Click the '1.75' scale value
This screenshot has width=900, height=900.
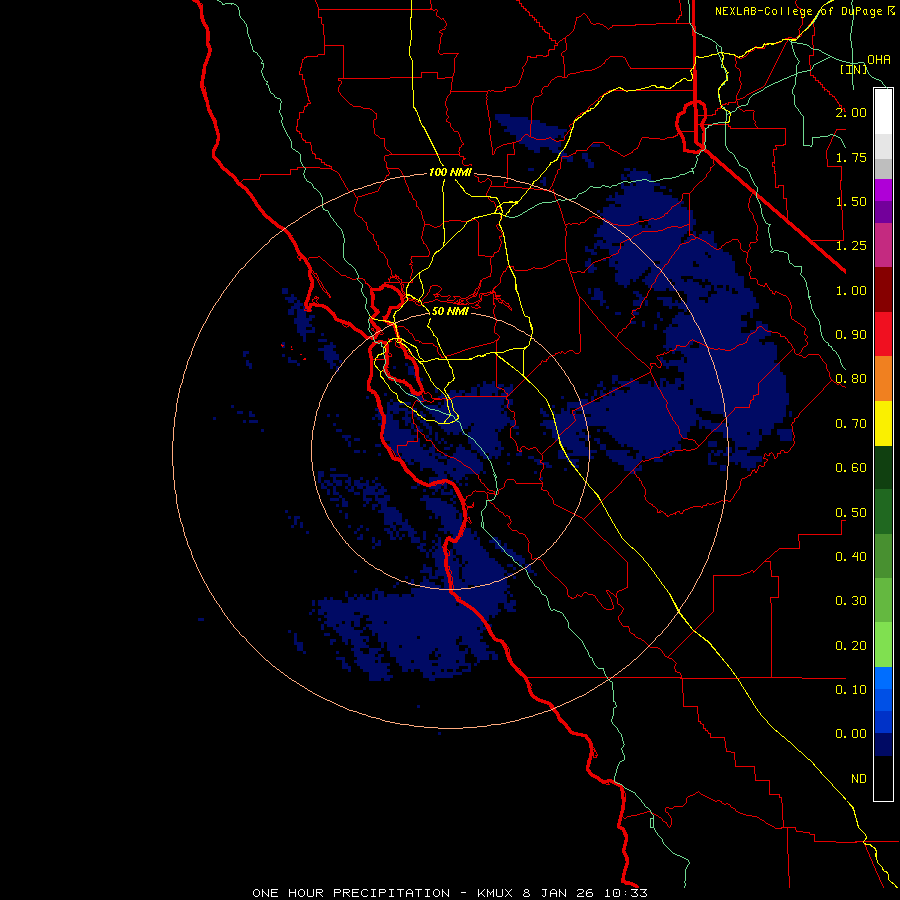coord(851,157)
